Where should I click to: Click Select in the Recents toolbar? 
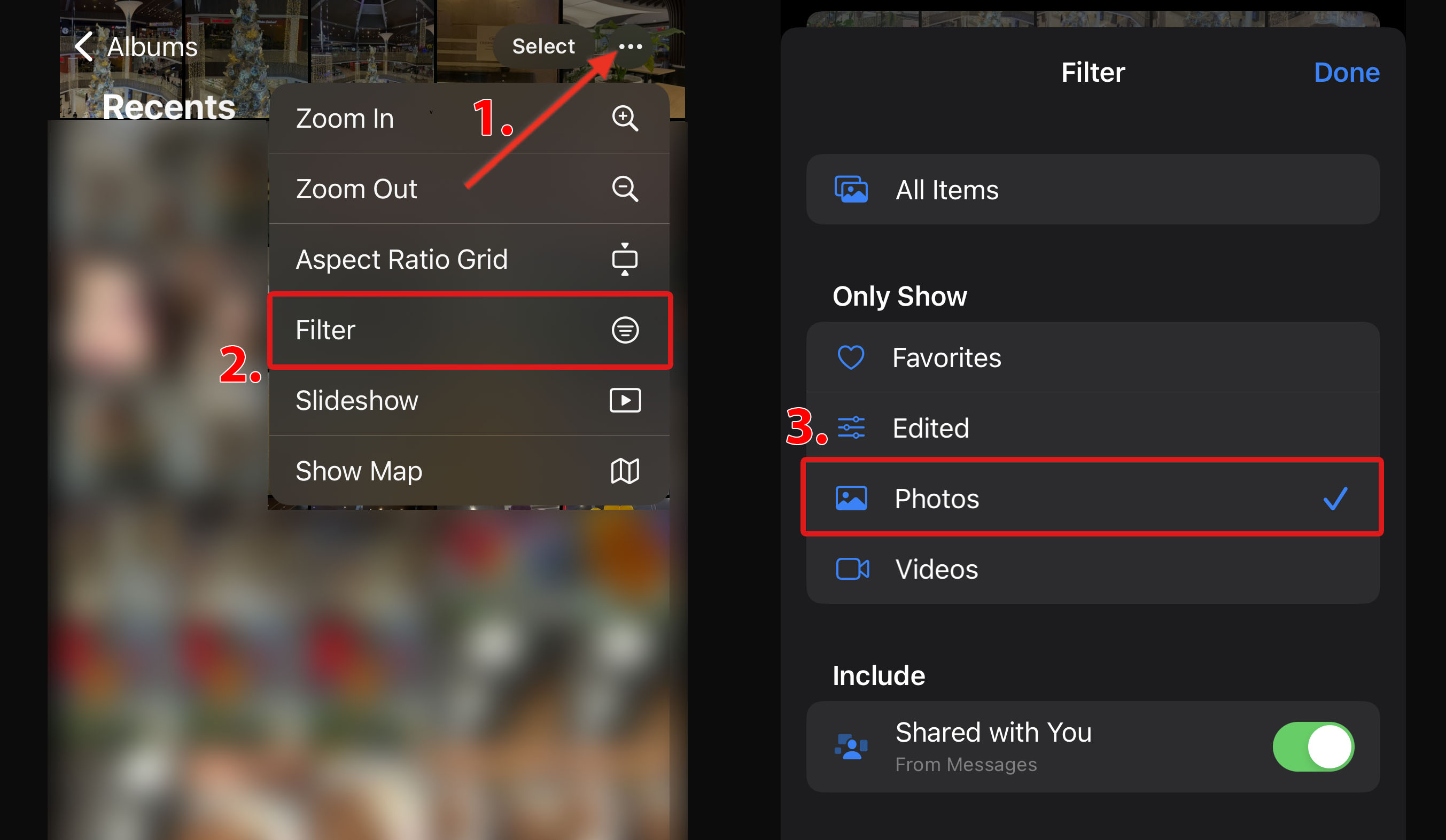click(x=542, y=46)
